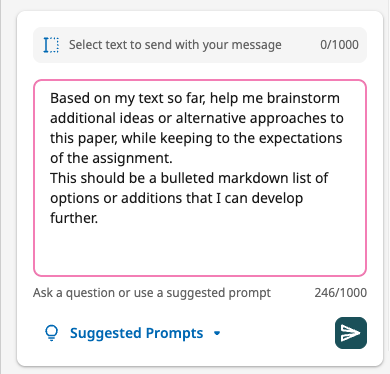Focus the pink-bordered message text box's empty area

(200, 250)
